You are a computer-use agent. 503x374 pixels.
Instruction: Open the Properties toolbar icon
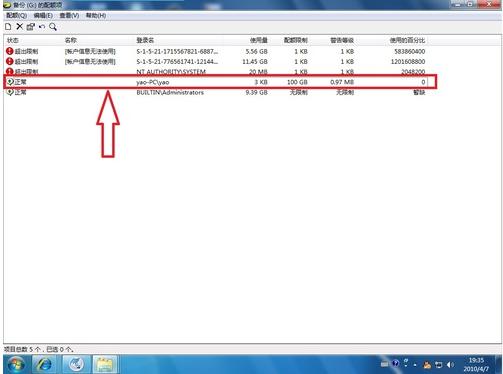tap(31, 27)
